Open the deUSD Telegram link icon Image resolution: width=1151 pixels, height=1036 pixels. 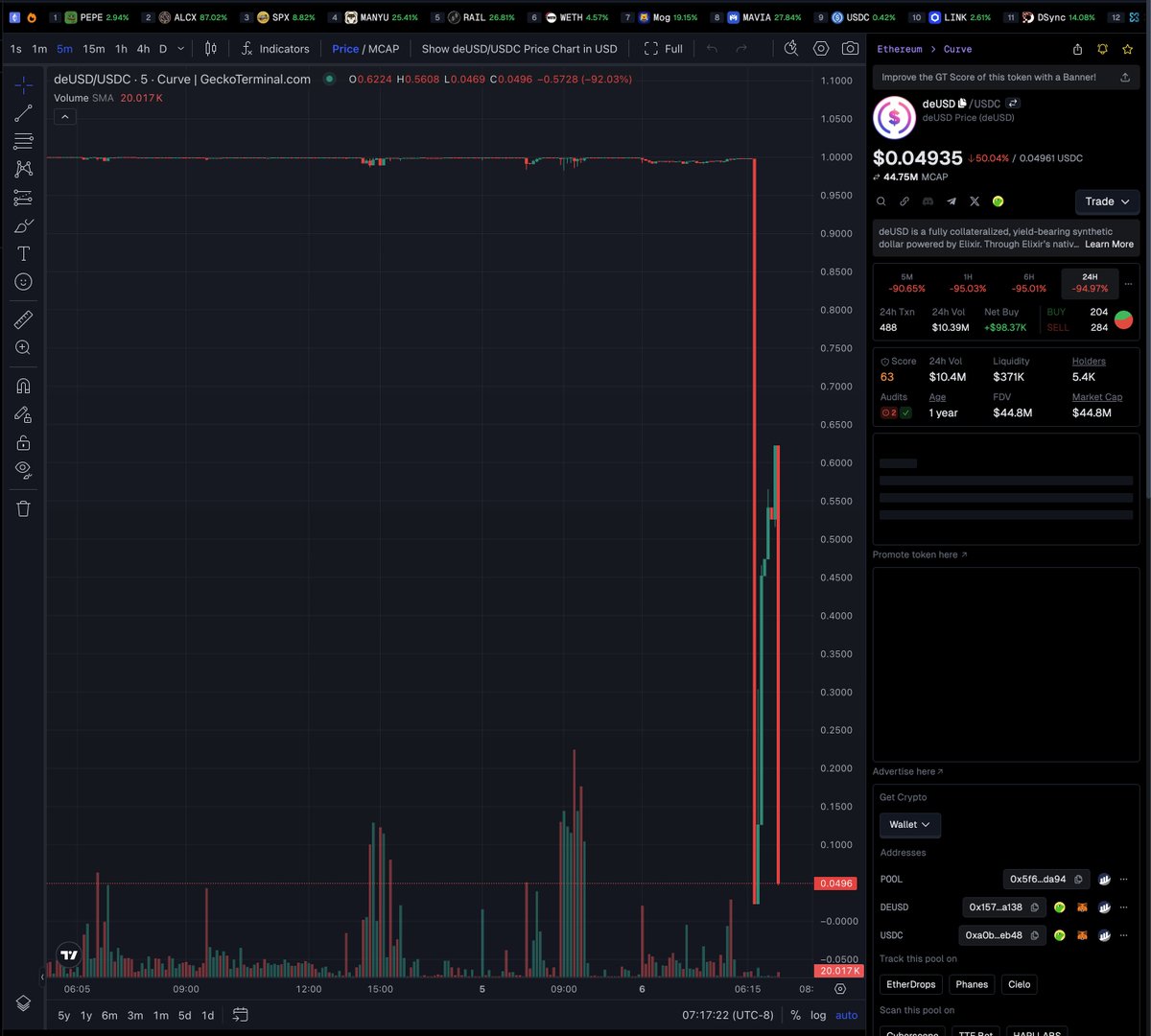tap(951, 201)
